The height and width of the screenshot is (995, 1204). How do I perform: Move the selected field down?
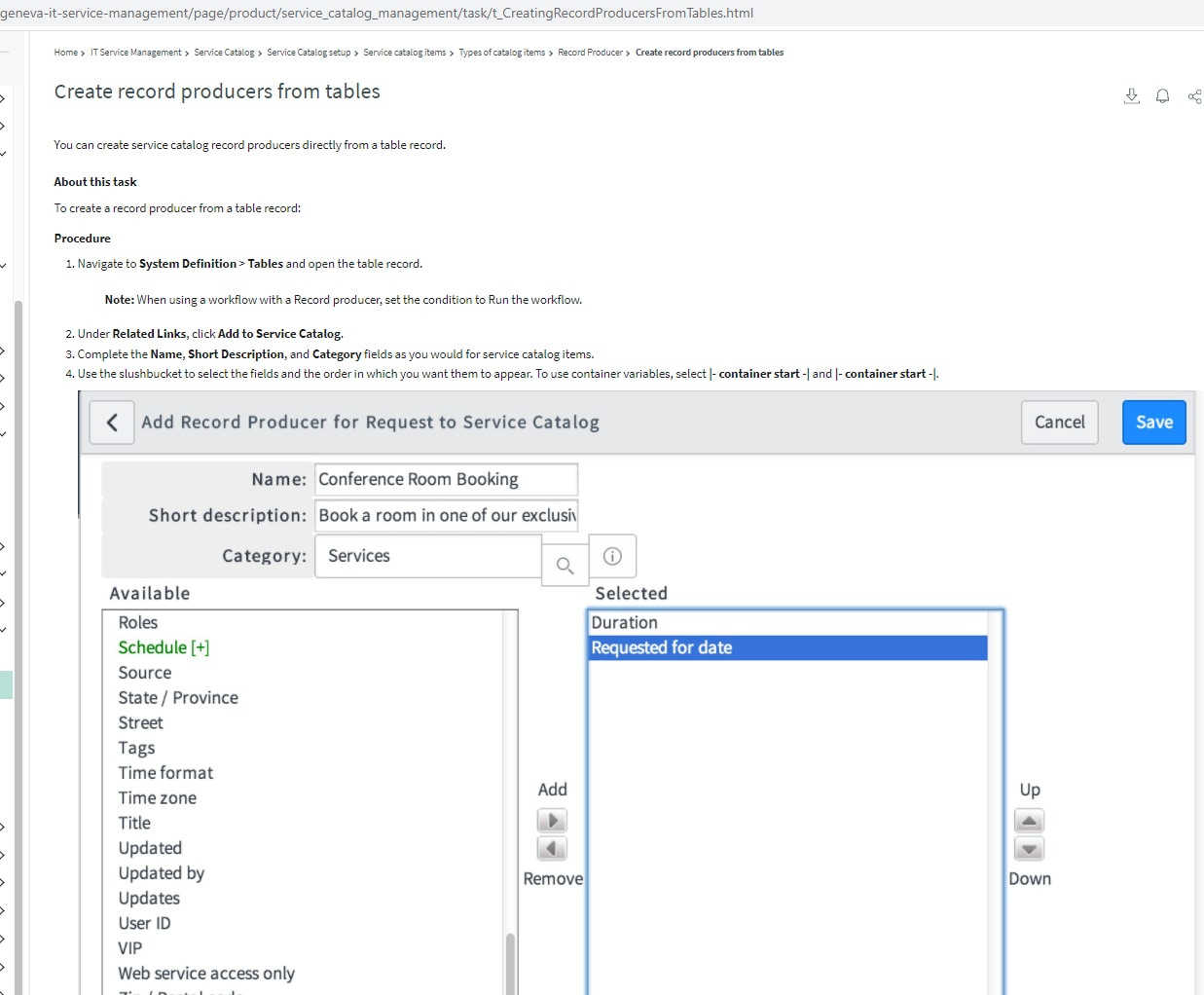(x=1029, y=848)
